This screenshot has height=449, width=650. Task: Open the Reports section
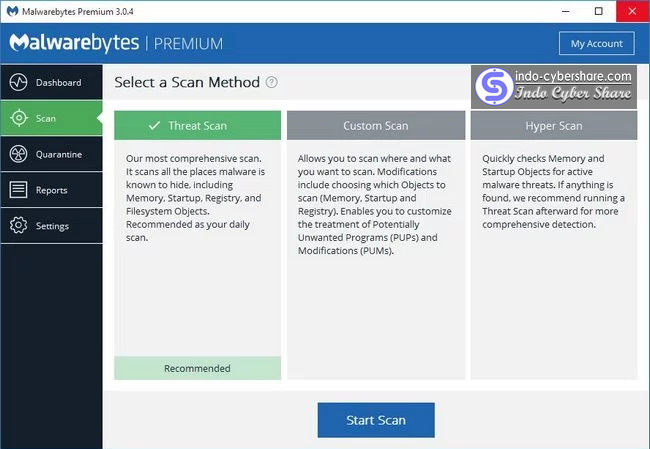pyautogui.click(x=51, y=190)
